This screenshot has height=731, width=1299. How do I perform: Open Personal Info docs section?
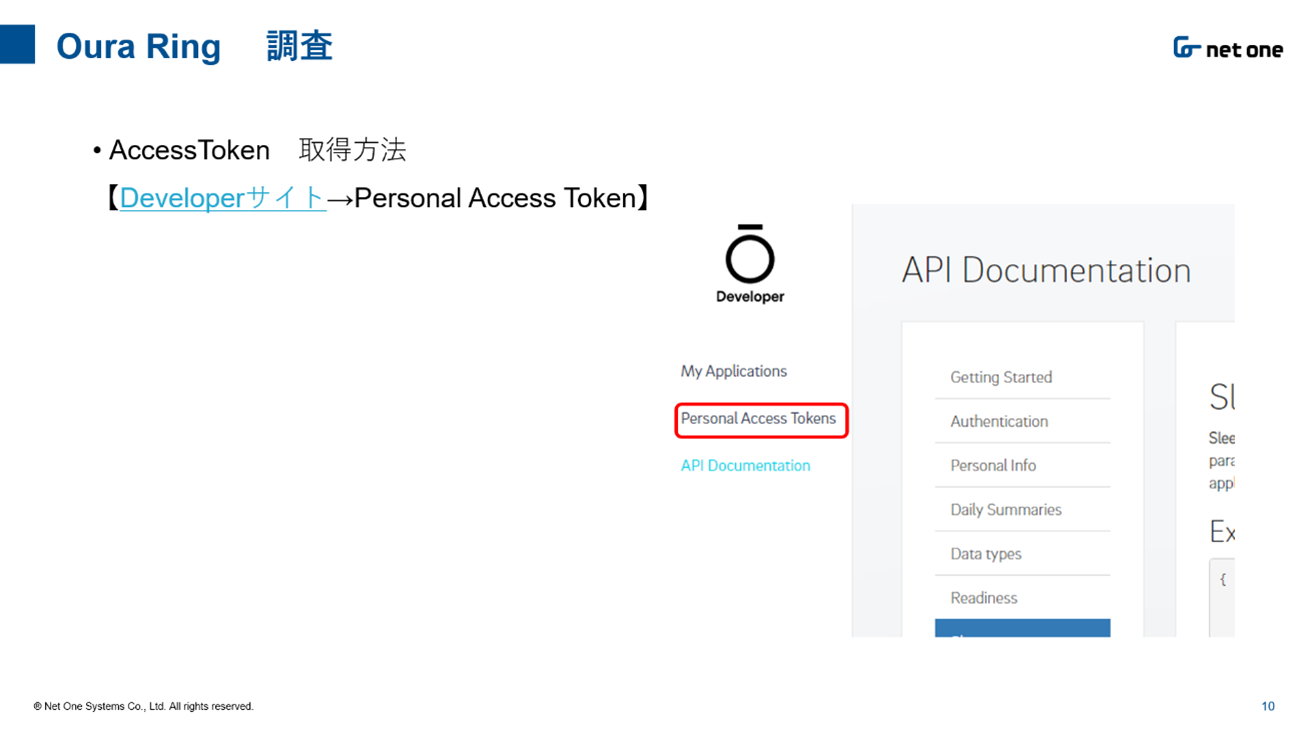(x=993, y=465)
